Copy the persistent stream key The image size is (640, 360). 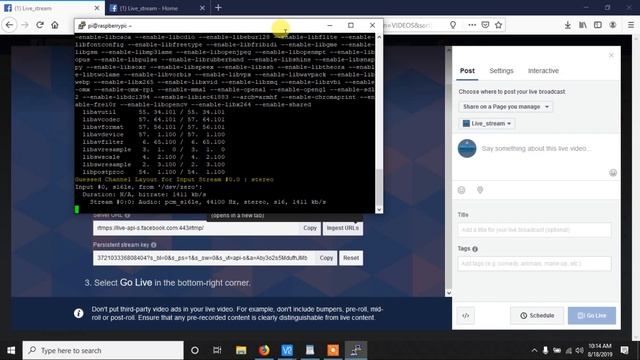click(326, 258)
